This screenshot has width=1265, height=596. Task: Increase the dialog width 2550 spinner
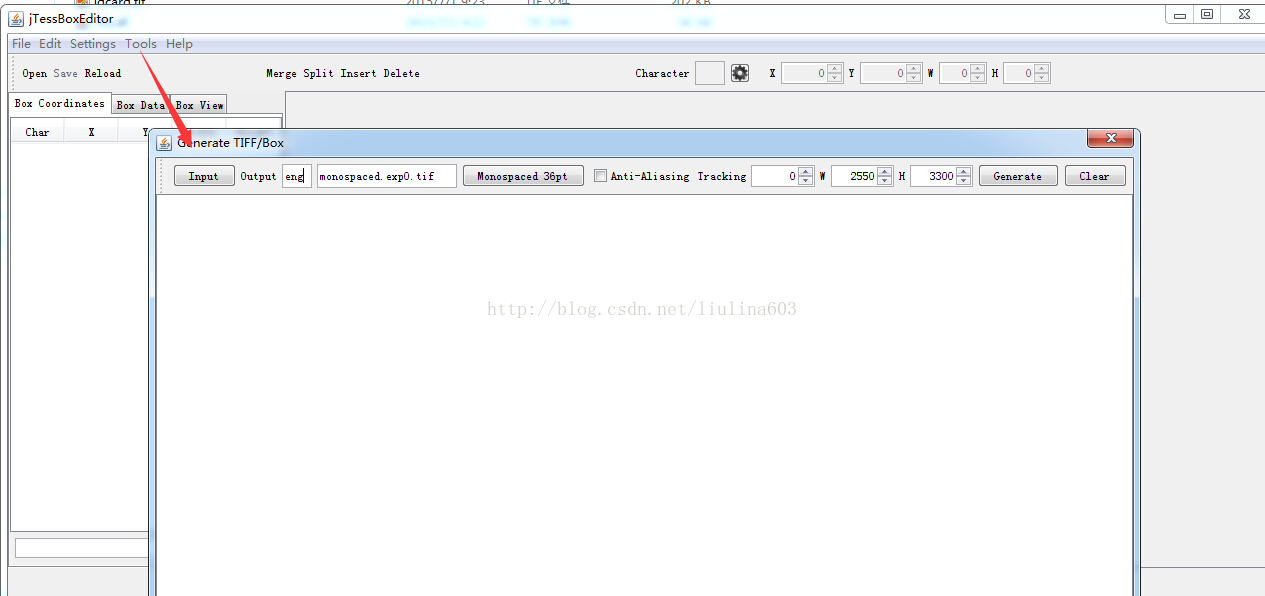[885, 171]
